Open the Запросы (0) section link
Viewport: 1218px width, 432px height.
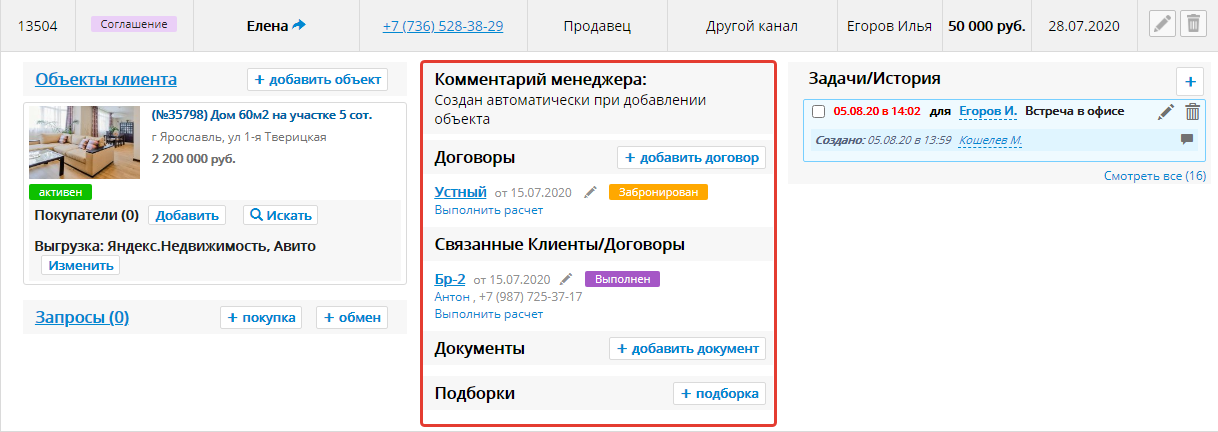pyautogui.click(x=82, y=318)
